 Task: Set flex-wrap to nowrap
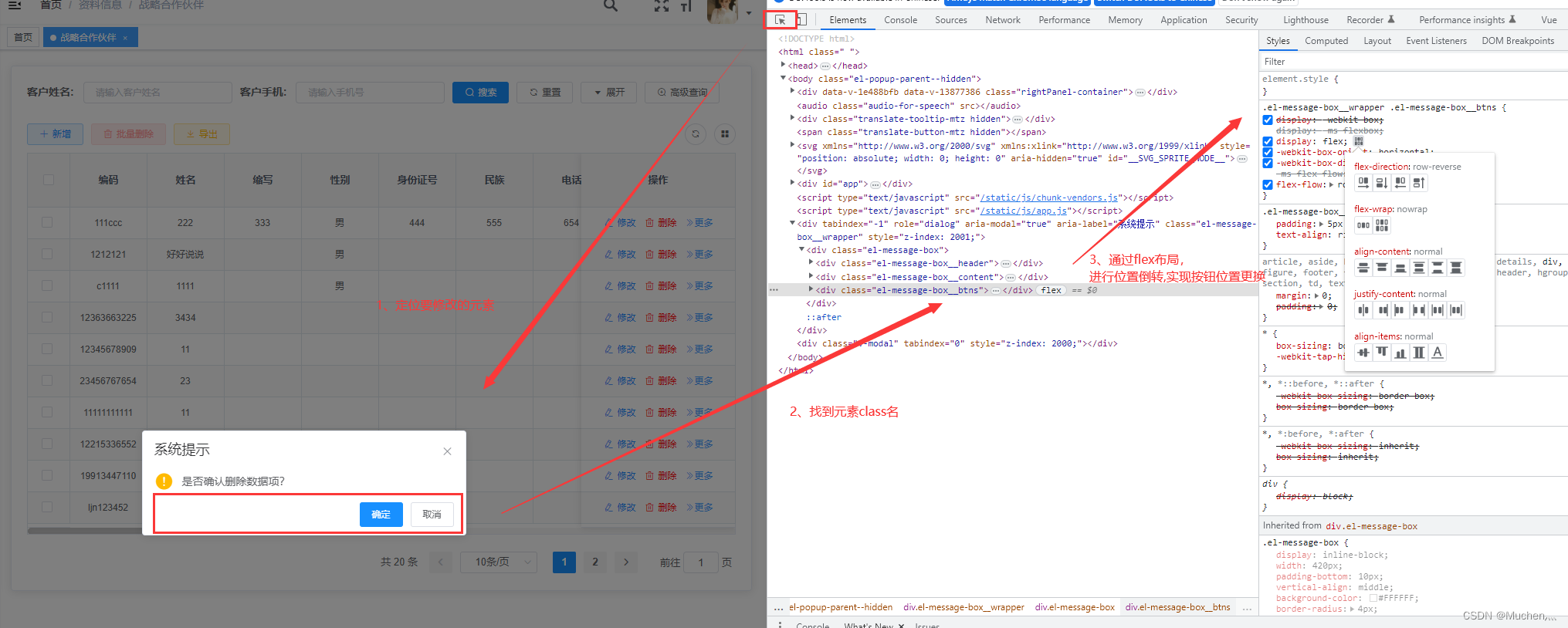[1363, 225]
